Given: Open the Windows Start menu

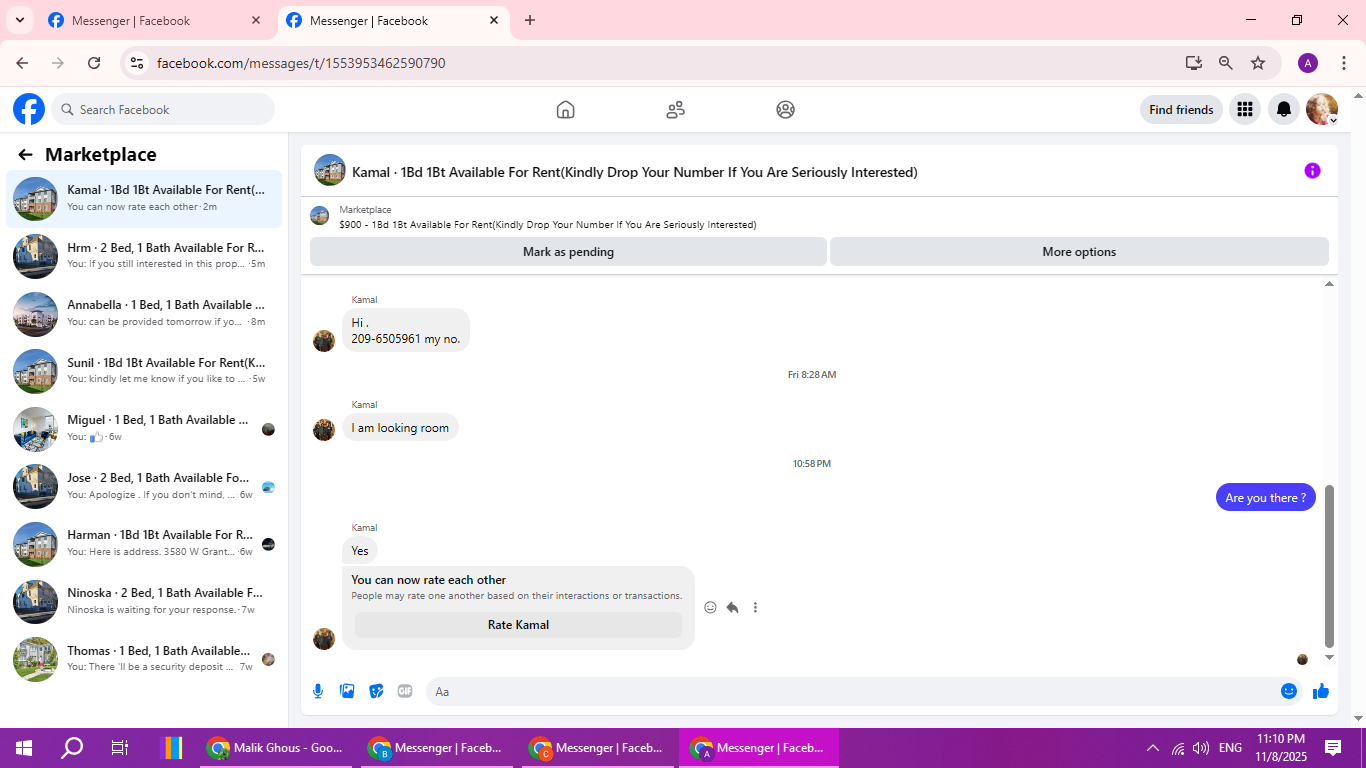Looking at the screenshot, I should tap(24, 748).
